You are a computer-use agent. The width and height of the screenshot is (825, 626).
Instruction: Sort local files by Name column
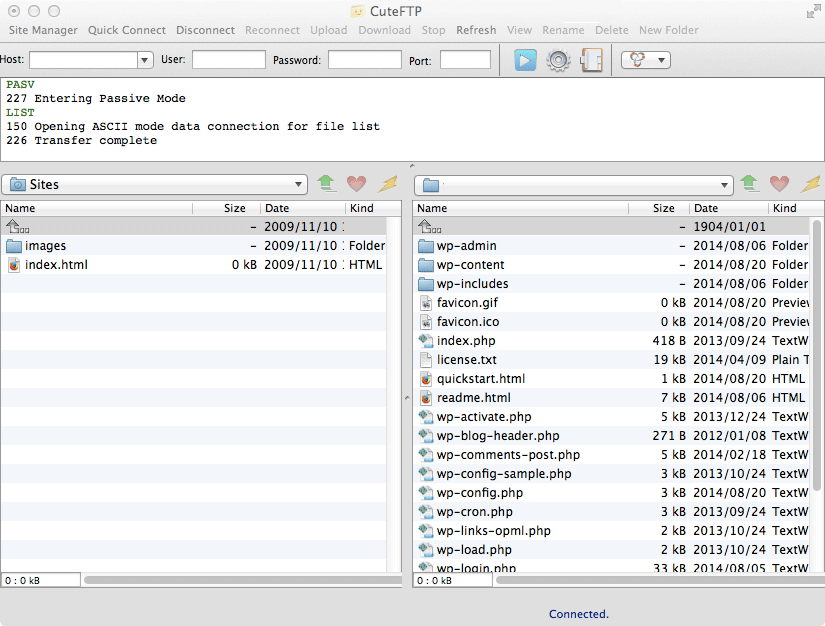click(x=97, y=208)
